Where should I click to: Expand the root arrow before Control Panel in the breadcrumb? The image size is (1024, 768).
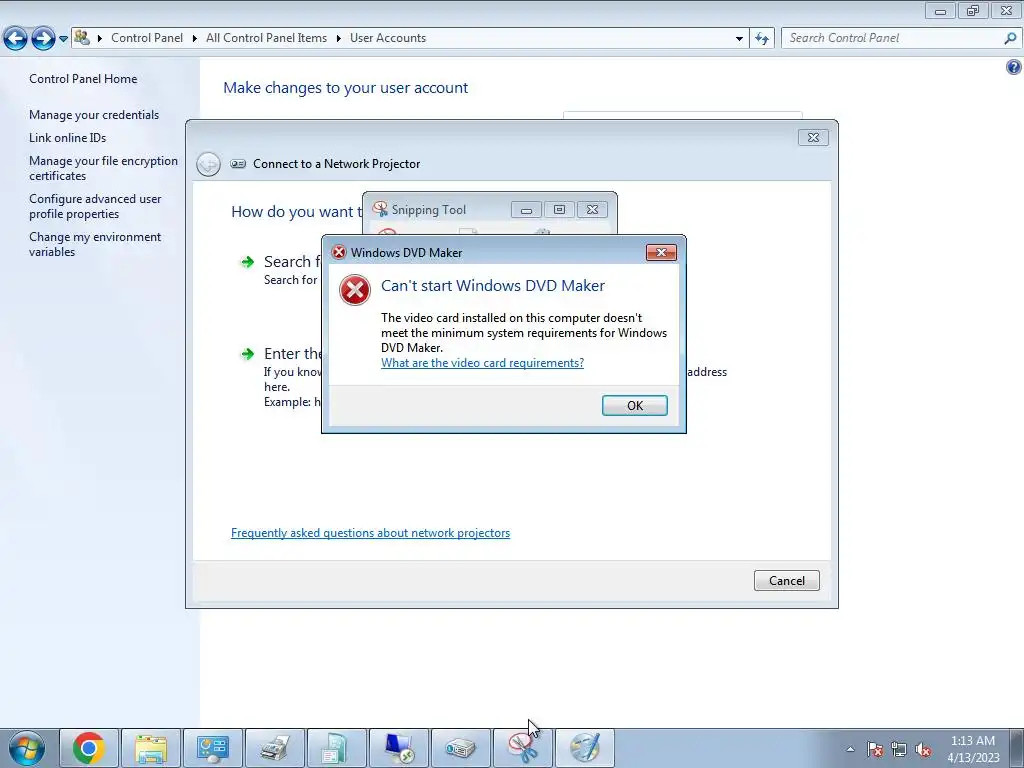coord(100,39)
